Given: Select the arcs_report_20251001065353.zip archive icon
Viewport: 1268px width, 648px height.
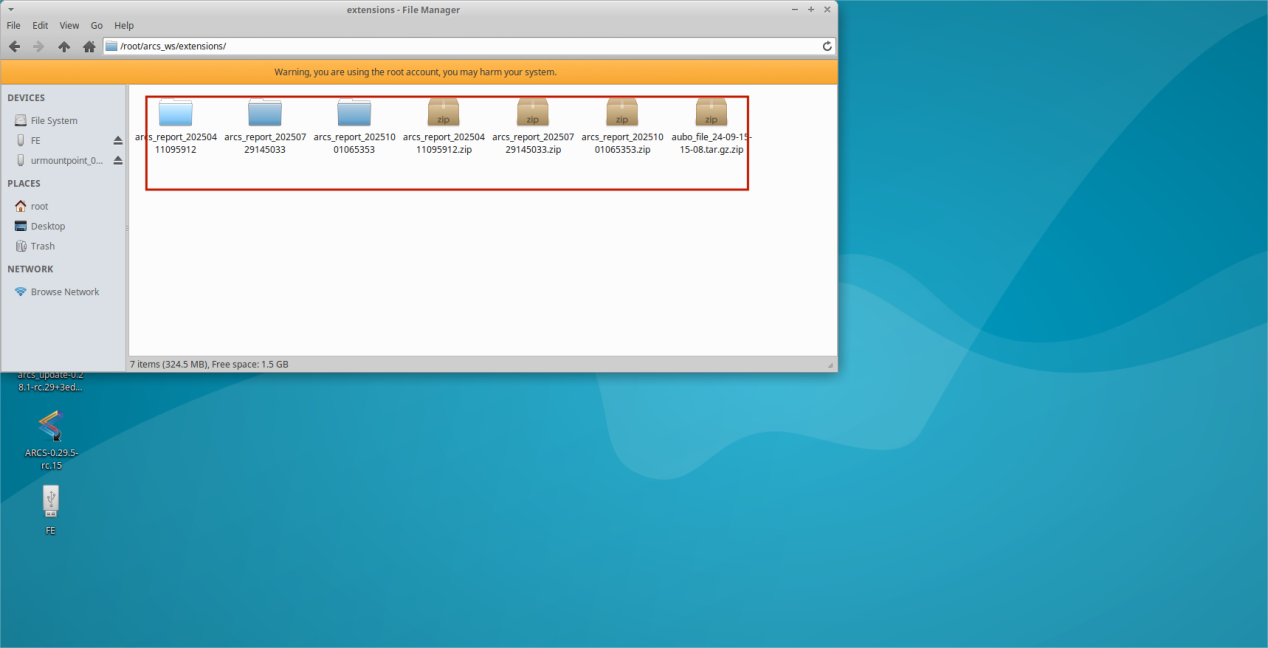Looking at the screenshot, I should tap(622, 111).
